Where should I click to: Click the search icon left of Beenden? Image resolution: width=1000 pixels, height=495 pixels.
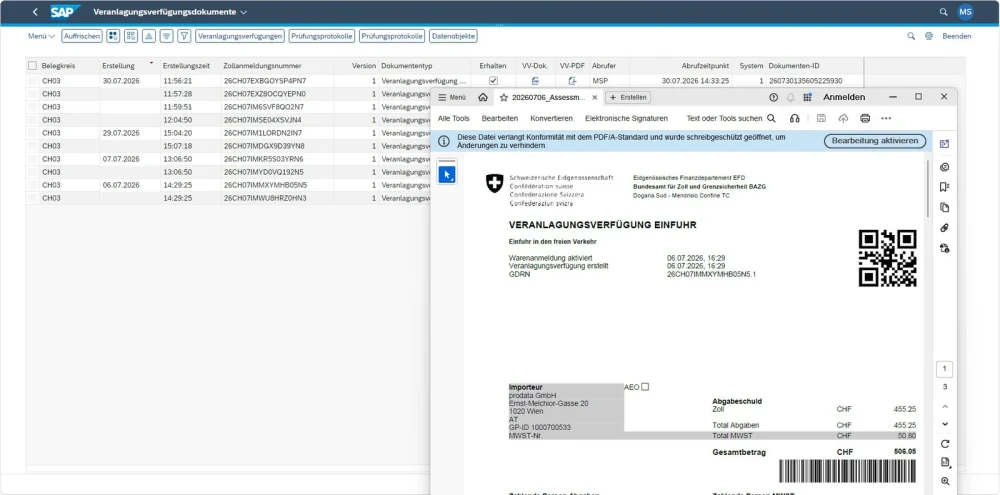pyautogui.click(x=911, y=36)
